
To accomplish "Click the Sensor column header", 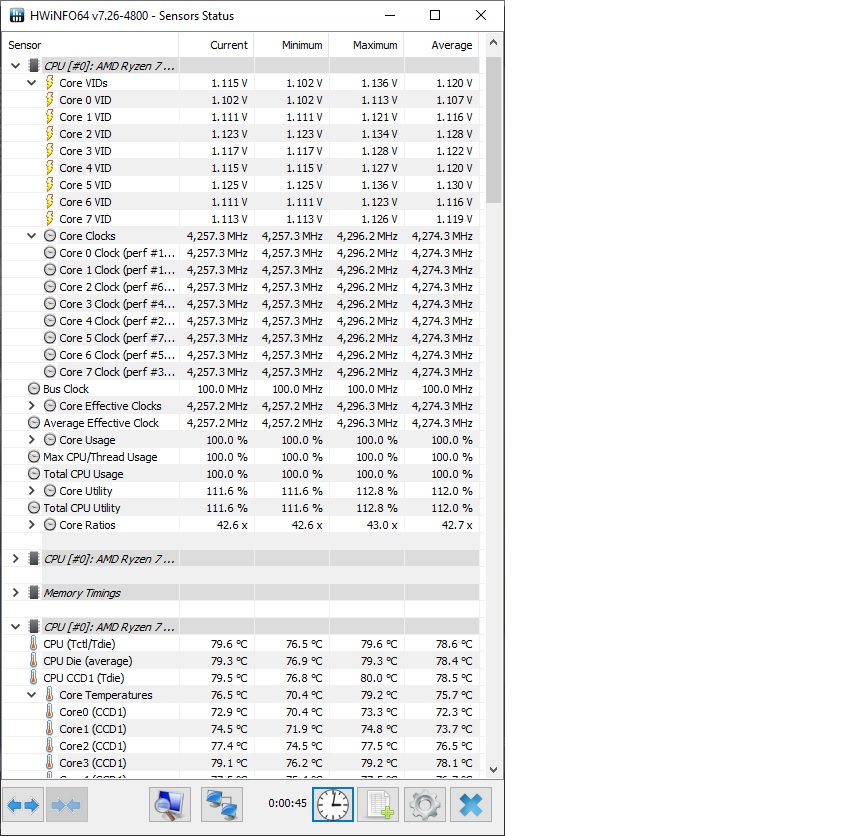I will tap(90, 45).
